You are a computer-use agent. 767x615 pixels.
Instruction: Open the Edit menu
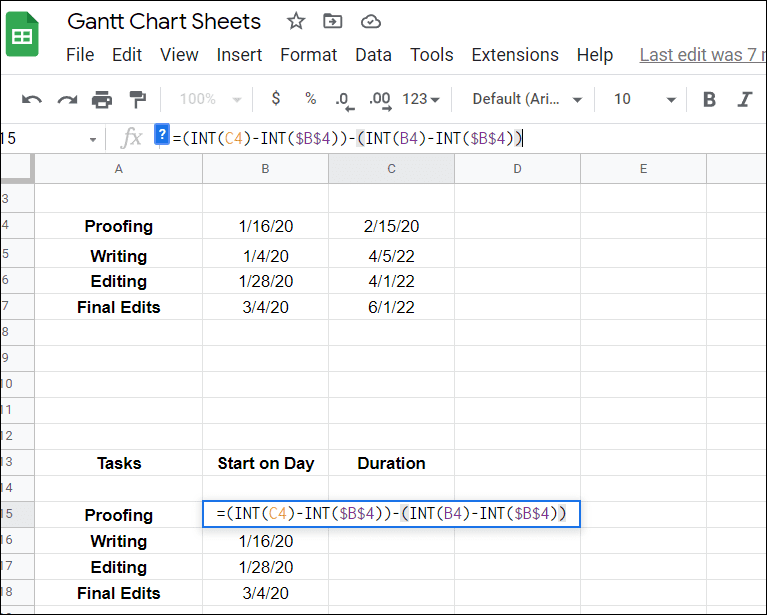(127, 55)
